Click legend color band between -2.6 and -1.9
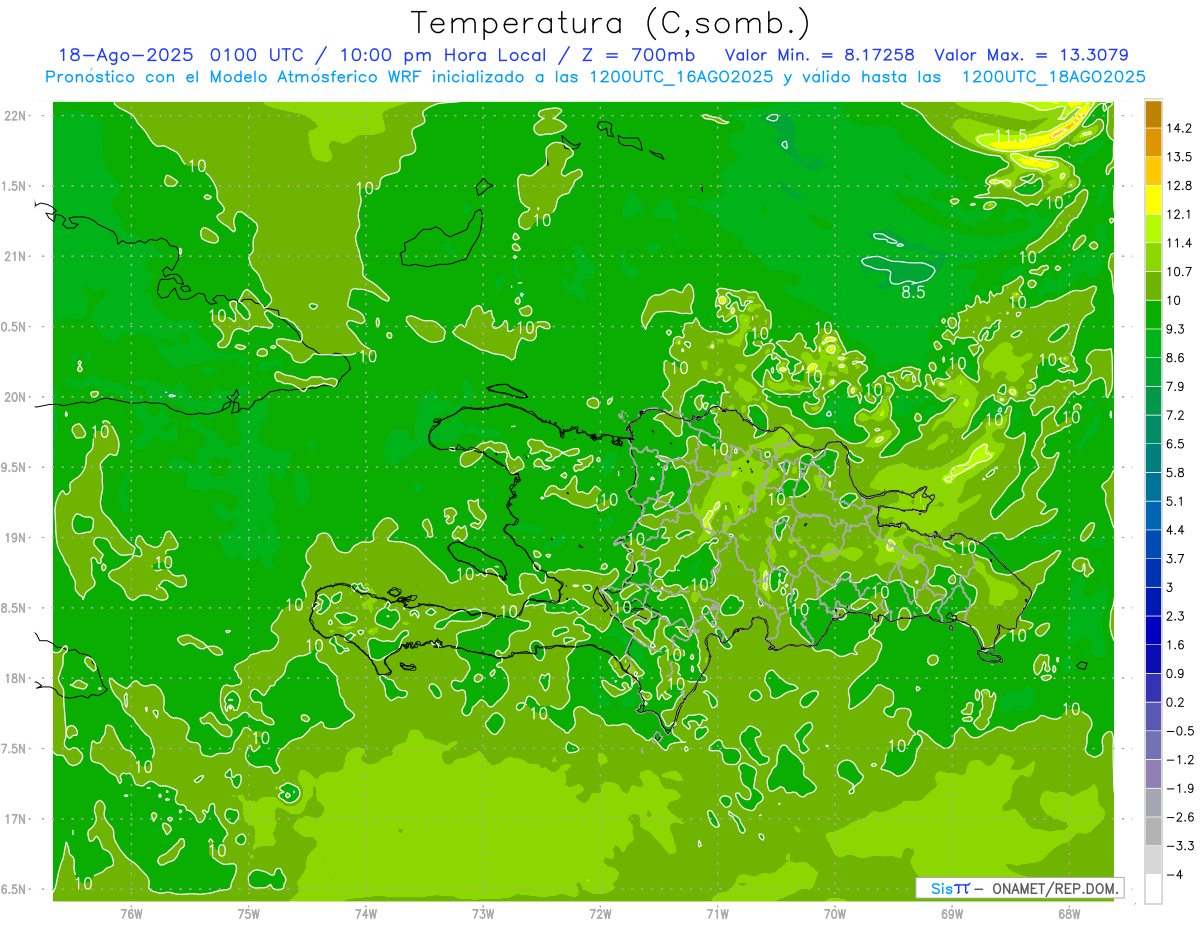This screenshot has height=927, width=1200. click(x=1153, y=802)
